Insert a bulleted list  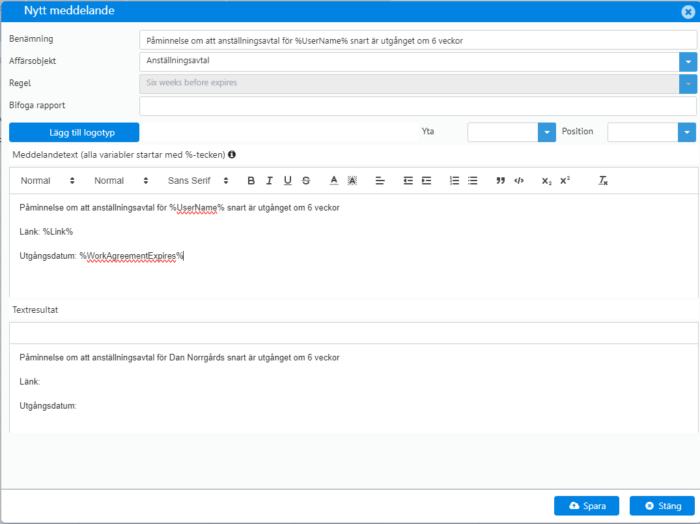coord(473,180)
